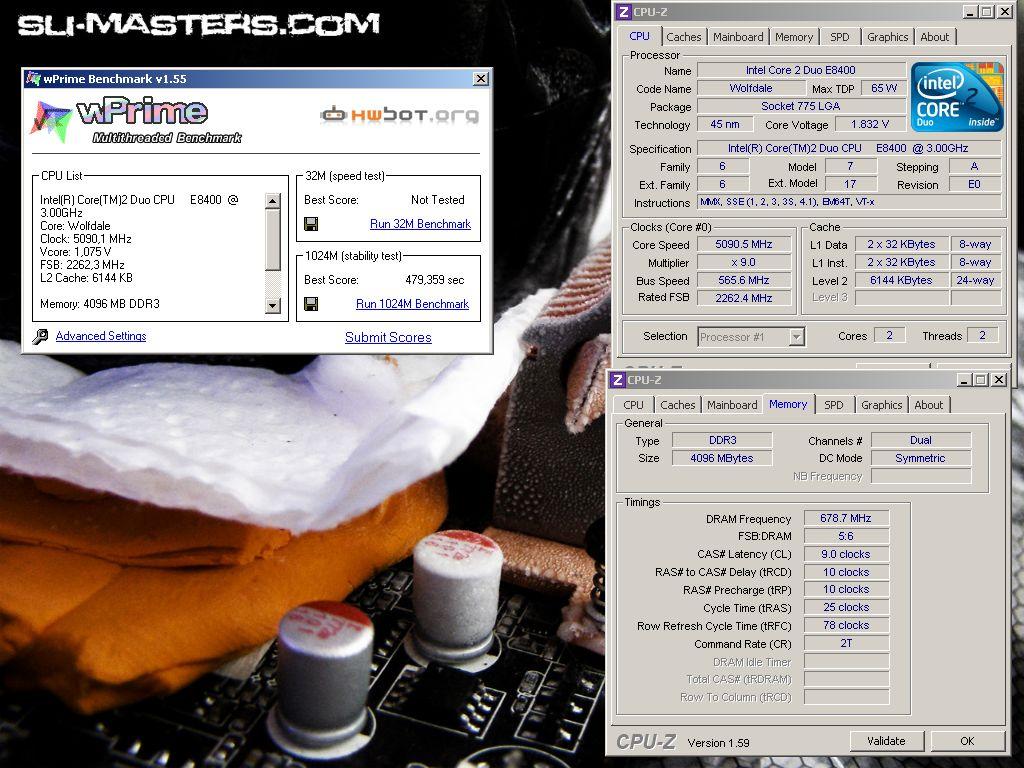Select Caches tab in lower CPU-Z window
This screenshot has height=768, width=1024.
point(678,405)
